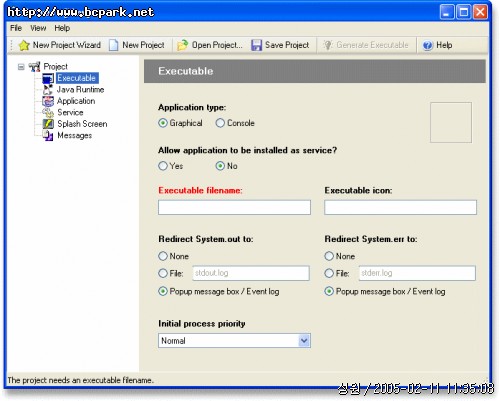Click the Help question mark icon

coord(428,45)
